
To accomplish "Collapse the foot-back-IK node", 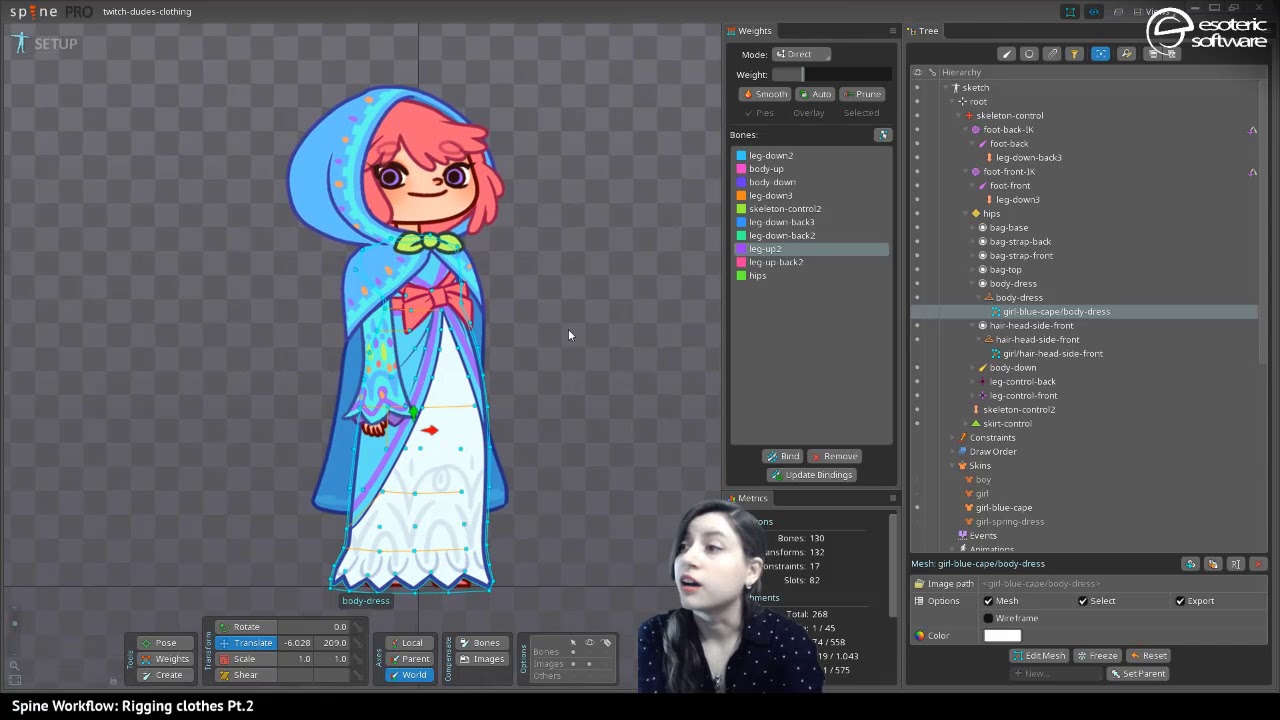I will 965,130.
